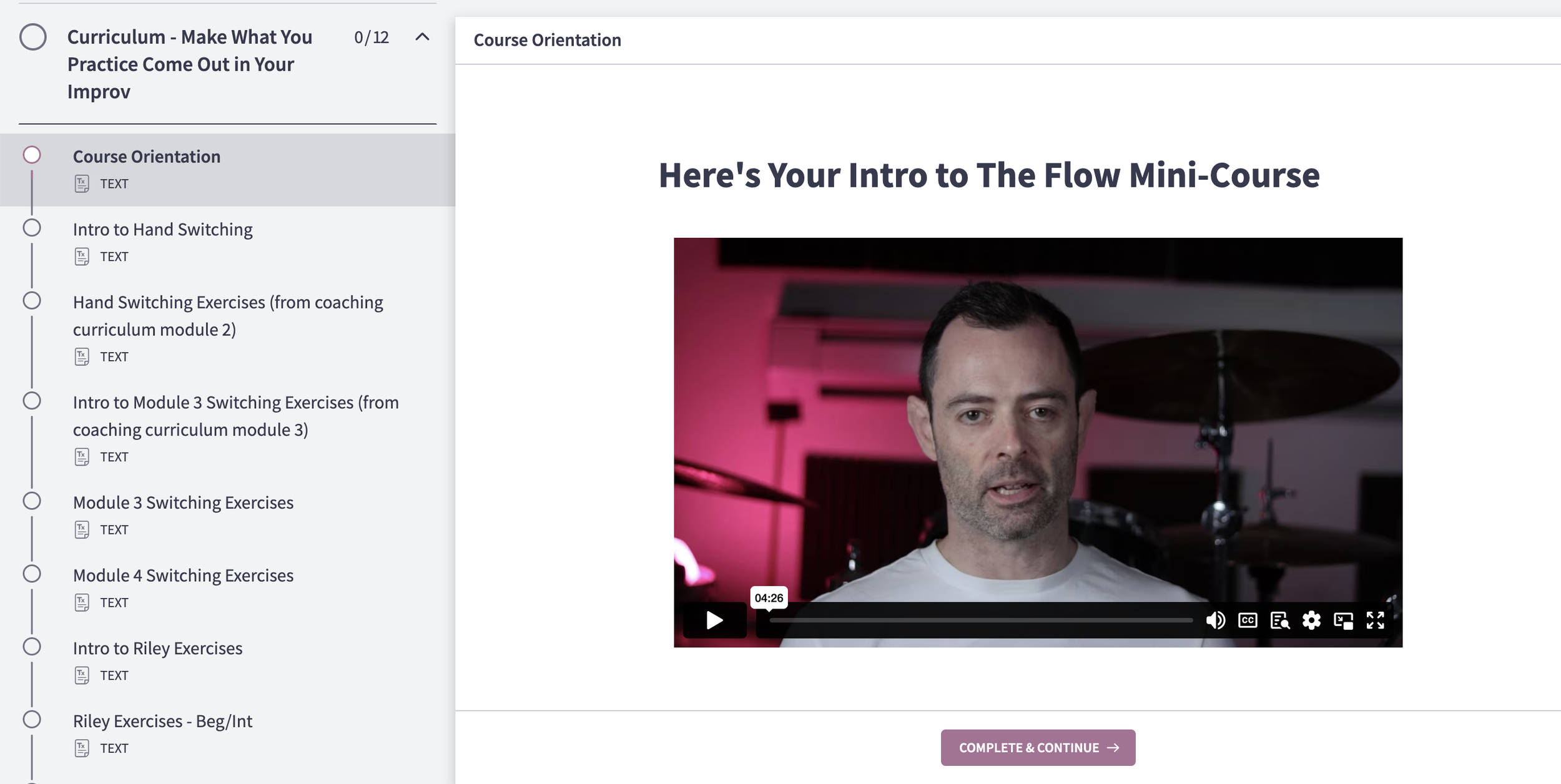The width and height of the screenshot is (1561, 784).
Task: Toggle completion circle for Intro to Hand Switching
Action: coord(32,228)
